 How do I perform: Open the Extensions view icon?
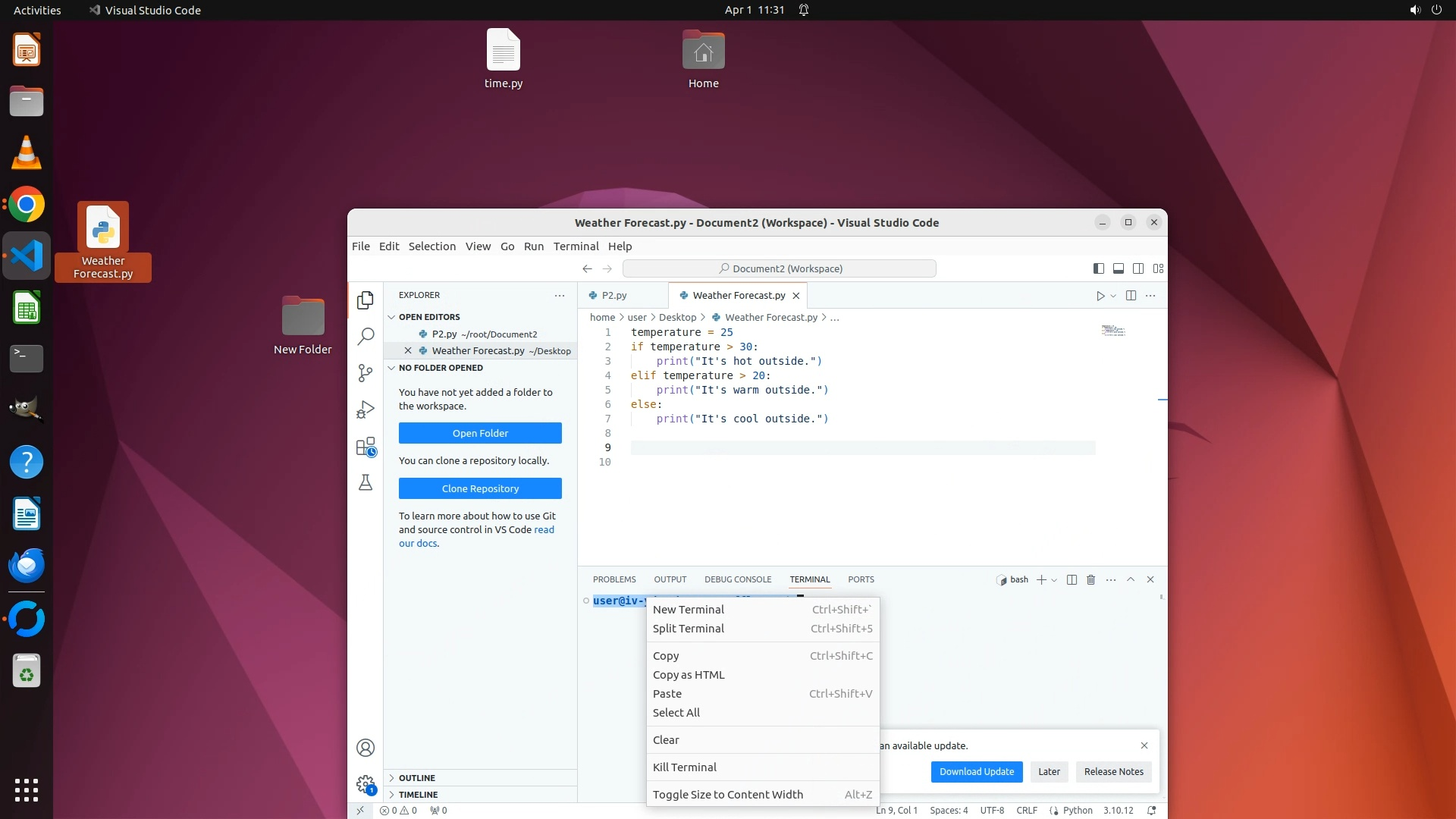click(366, 447)
